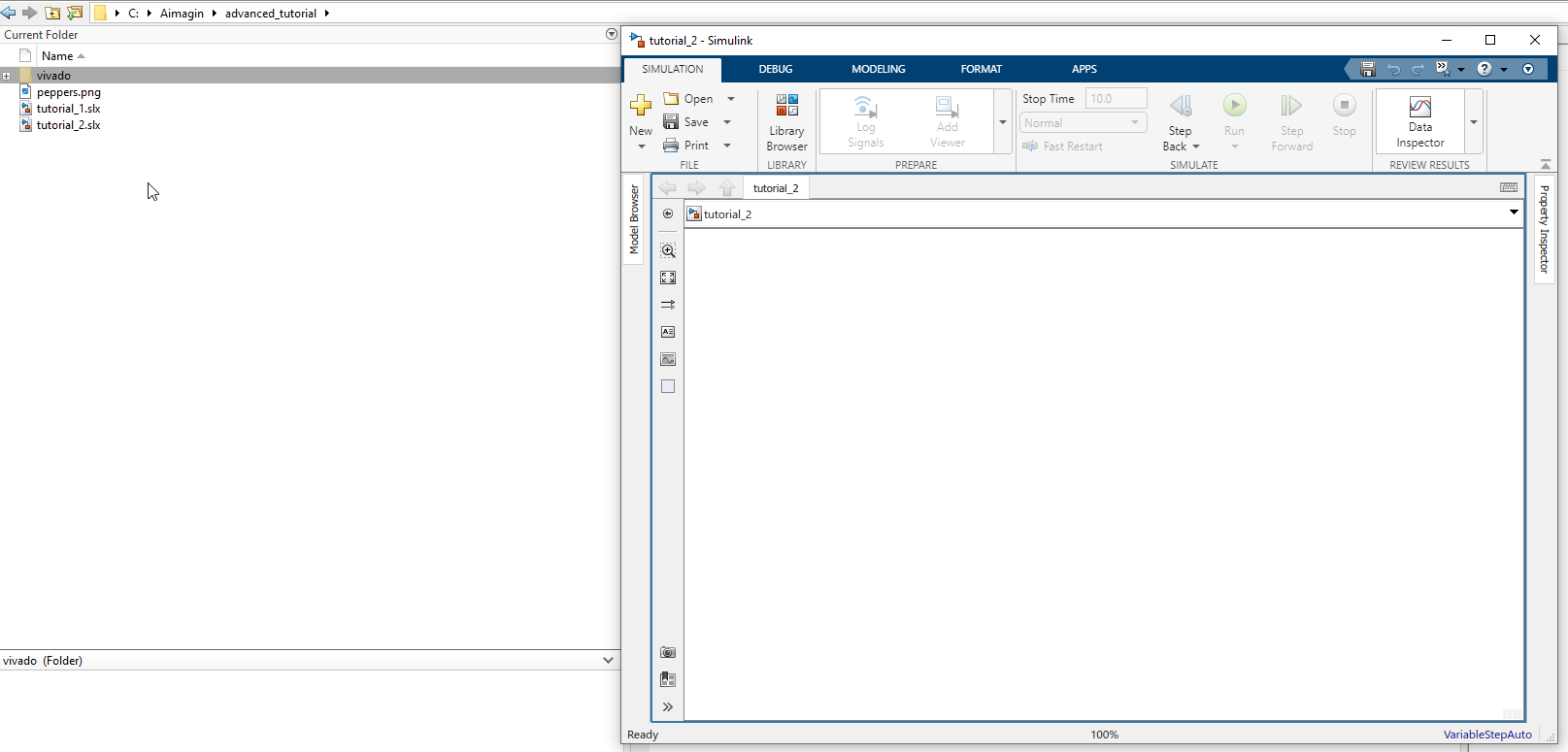The width and height of the screenshot is (1568, 752).
Task: Switch to the APPS tab
Action: pyautogui.click(x=1084, y=69)
